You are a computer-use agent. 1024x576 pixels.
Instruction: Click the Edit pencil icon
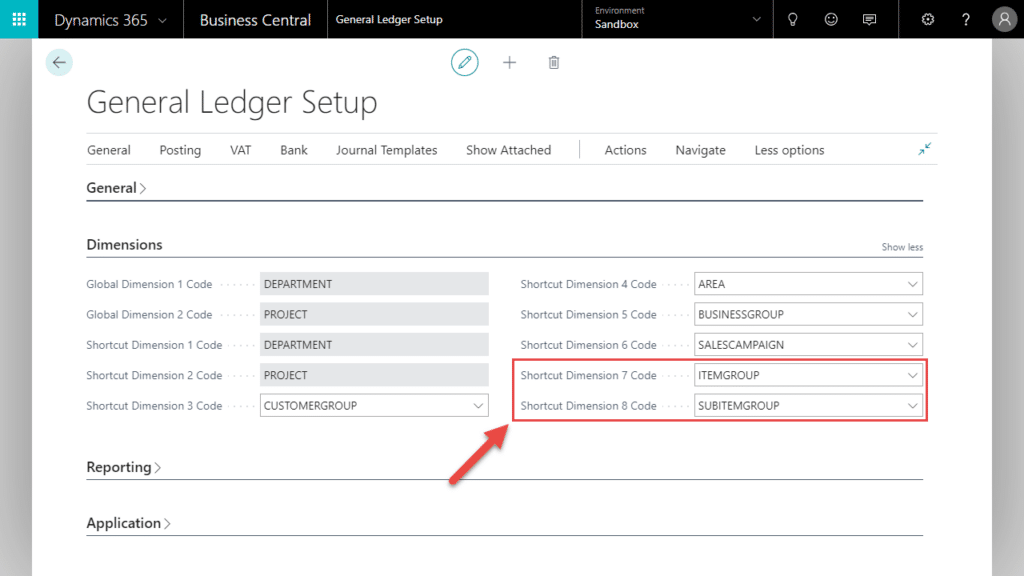pos(464,62)
